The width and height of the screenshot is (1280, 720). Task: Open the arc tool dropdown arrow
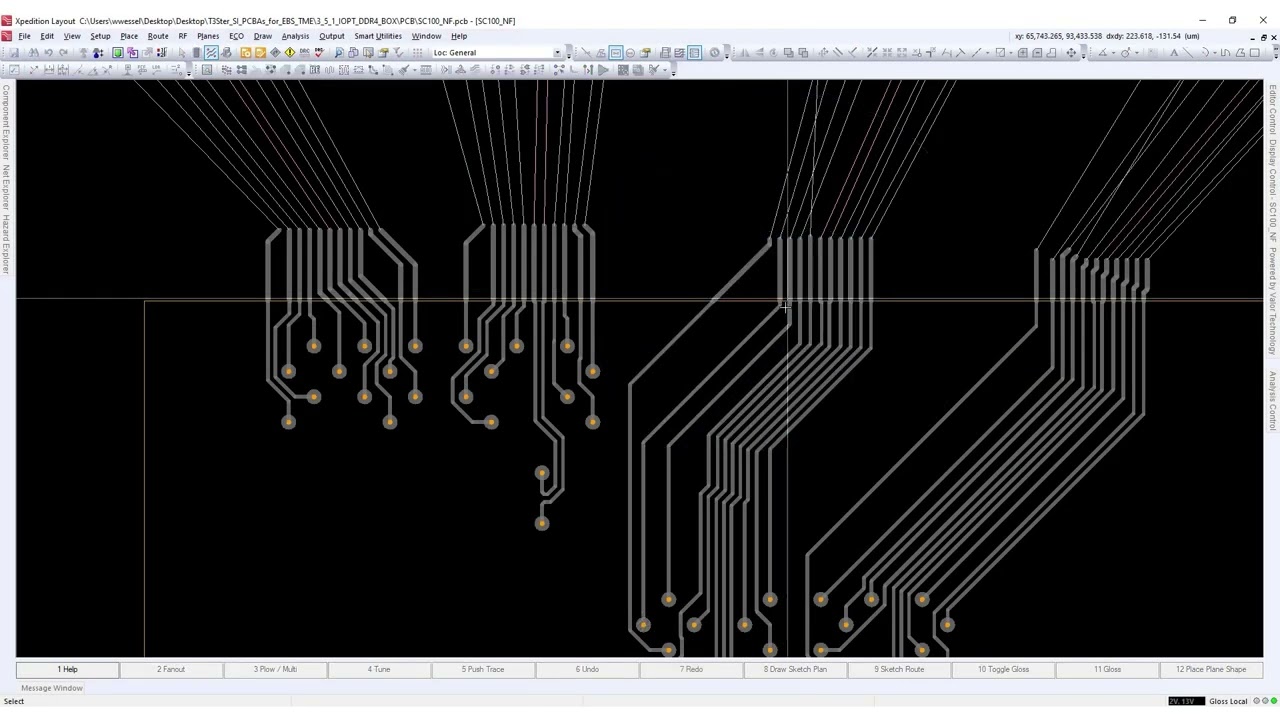pyautogui.click(x=1215, y=53)
